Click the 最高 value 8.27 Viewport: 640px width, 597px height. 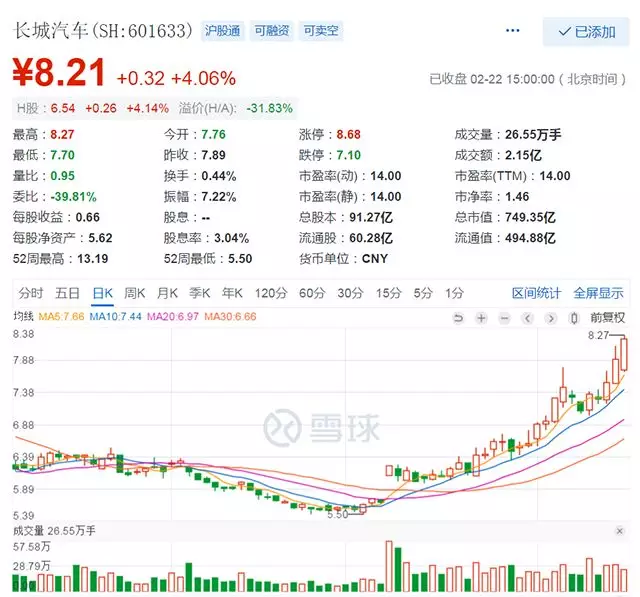click(62, 135)
